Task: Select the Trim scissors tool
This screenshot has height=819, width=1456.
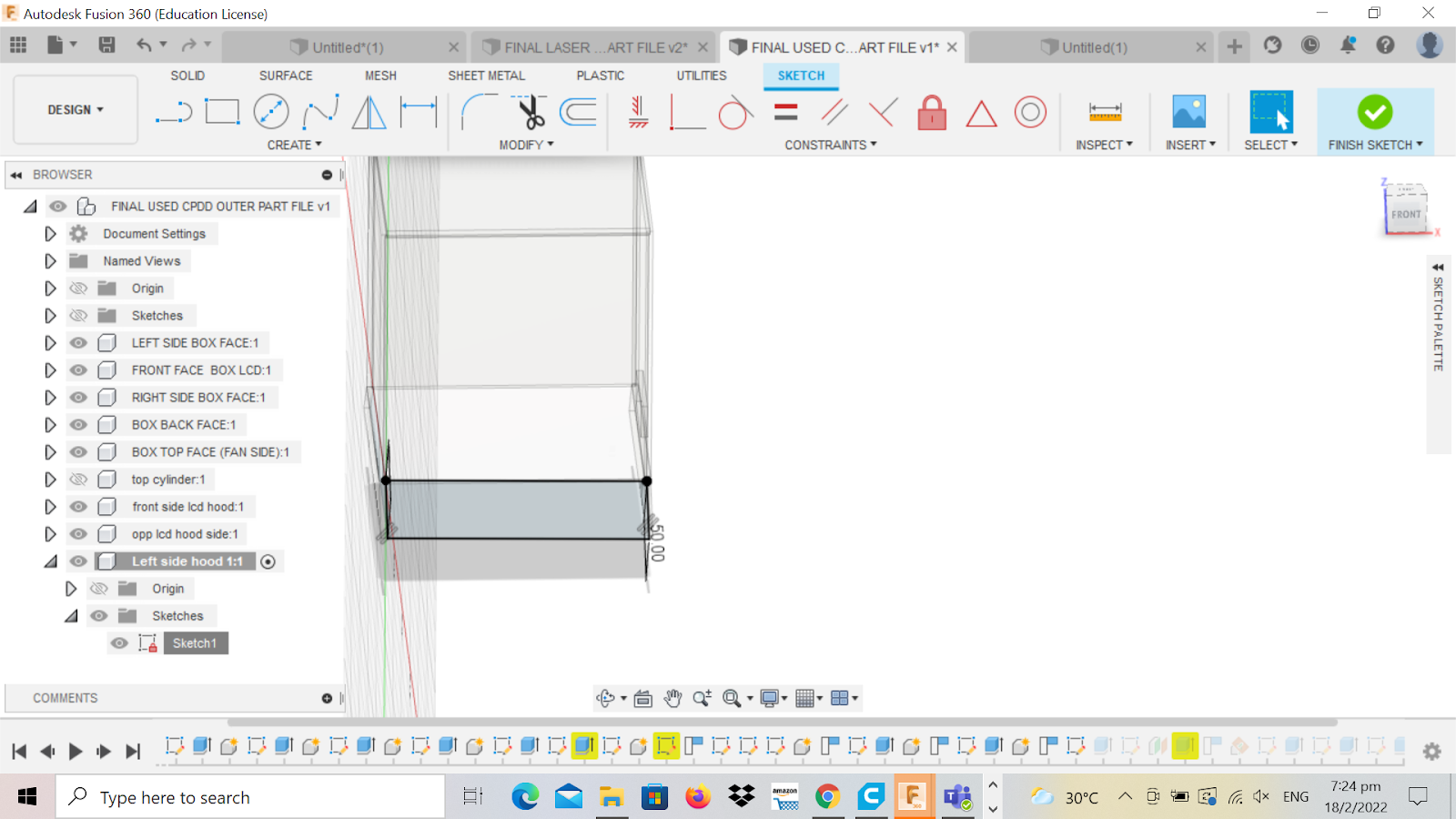Action: [530, 113]
